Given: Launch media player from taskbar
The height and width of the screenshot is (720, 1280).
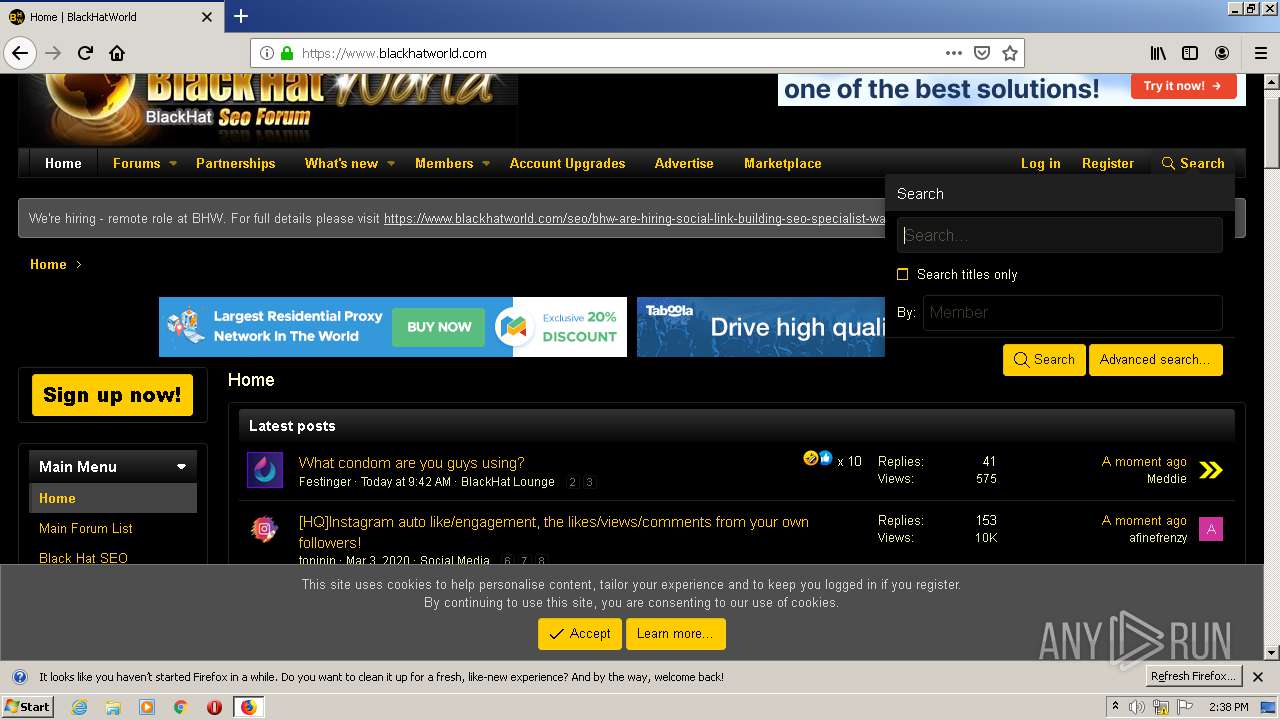Looking at the screenshot, I should 147,707.
